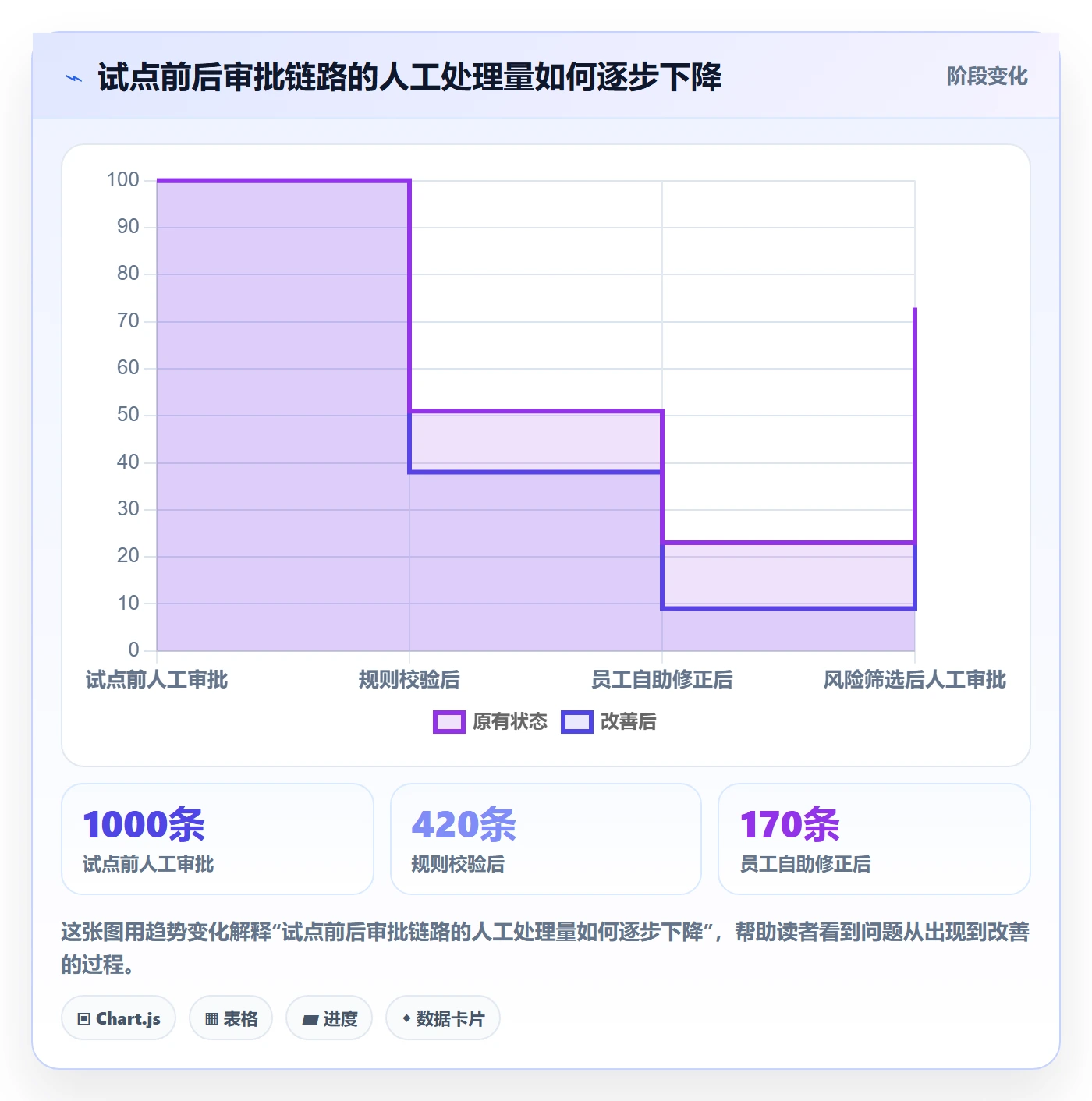
Task: Click the 试点前人工审批 x-axis label
Action: [157, 680]
